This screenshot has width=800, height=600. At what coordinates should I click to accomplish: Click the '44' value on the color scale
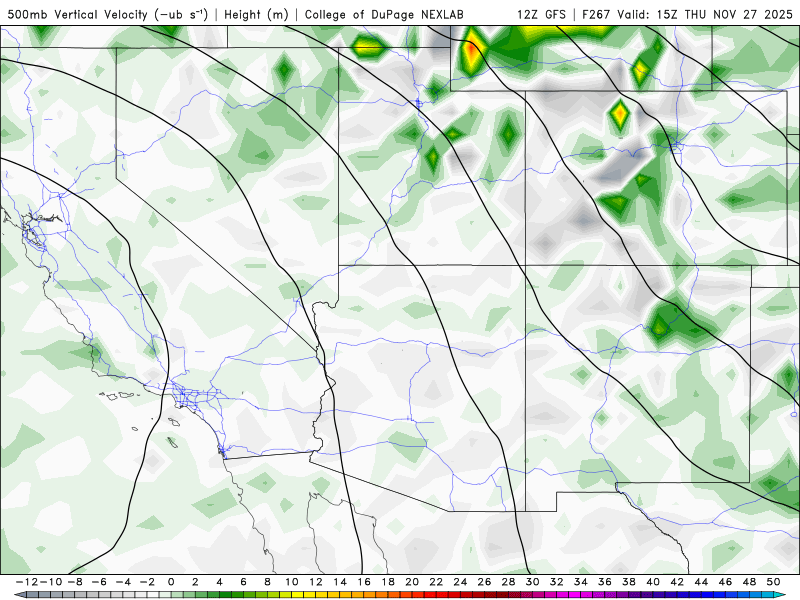[x=702, y=582]
